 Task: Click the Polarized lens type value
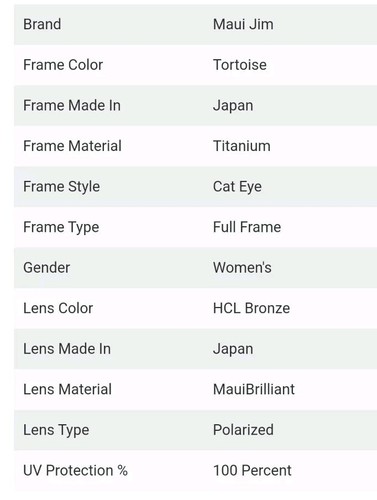tap(243, 430)
